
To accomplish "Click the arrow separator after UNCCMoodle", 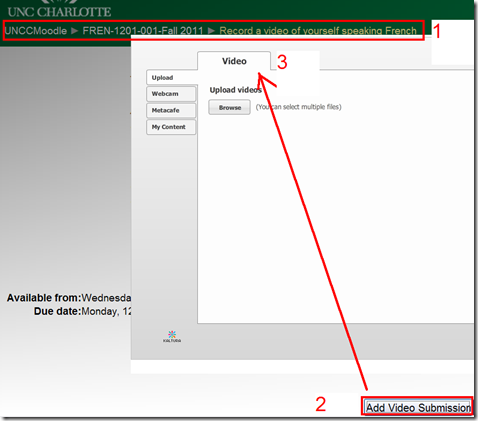I will pos(75,31).
